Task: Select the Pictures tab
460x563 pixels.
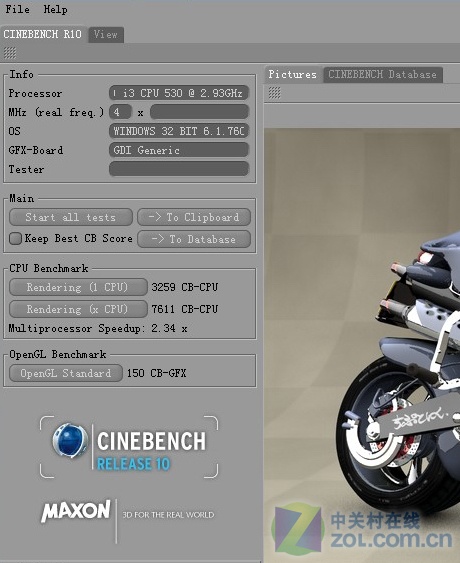Action: [x=292, y=74]
